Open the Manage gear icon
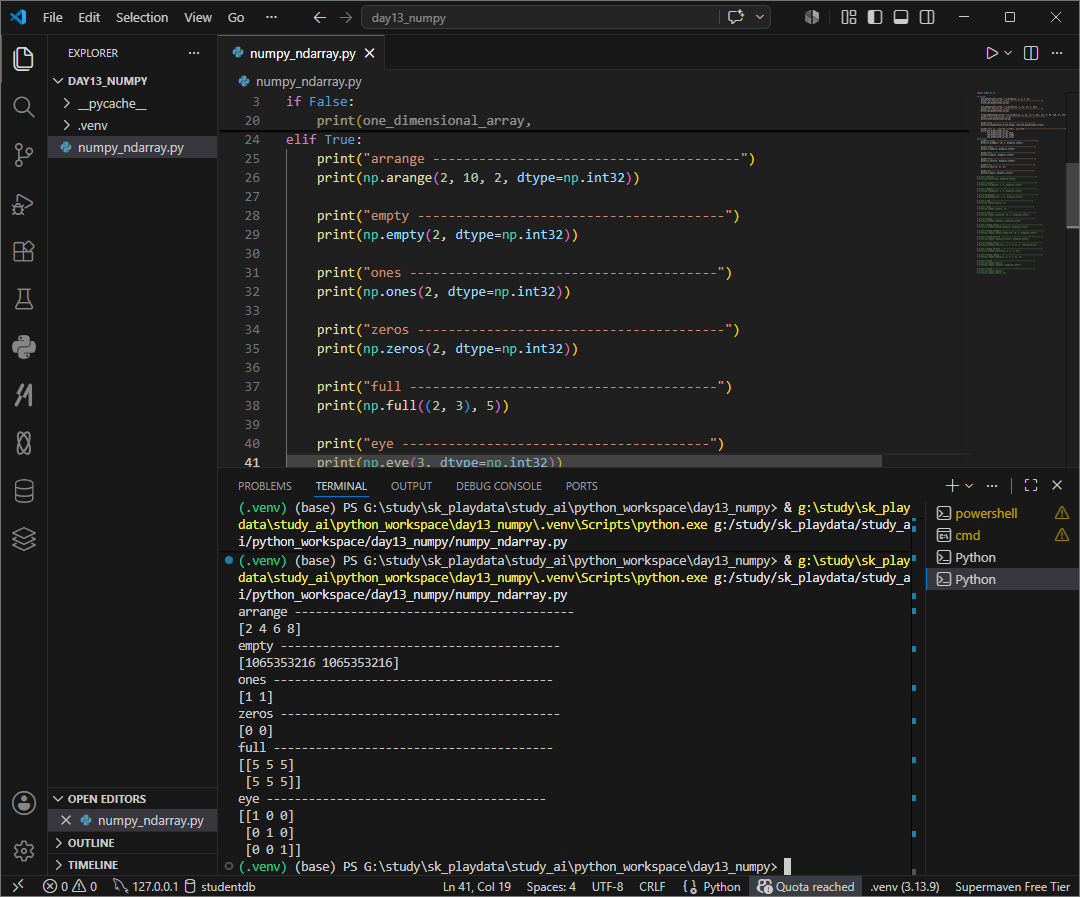 23,851
